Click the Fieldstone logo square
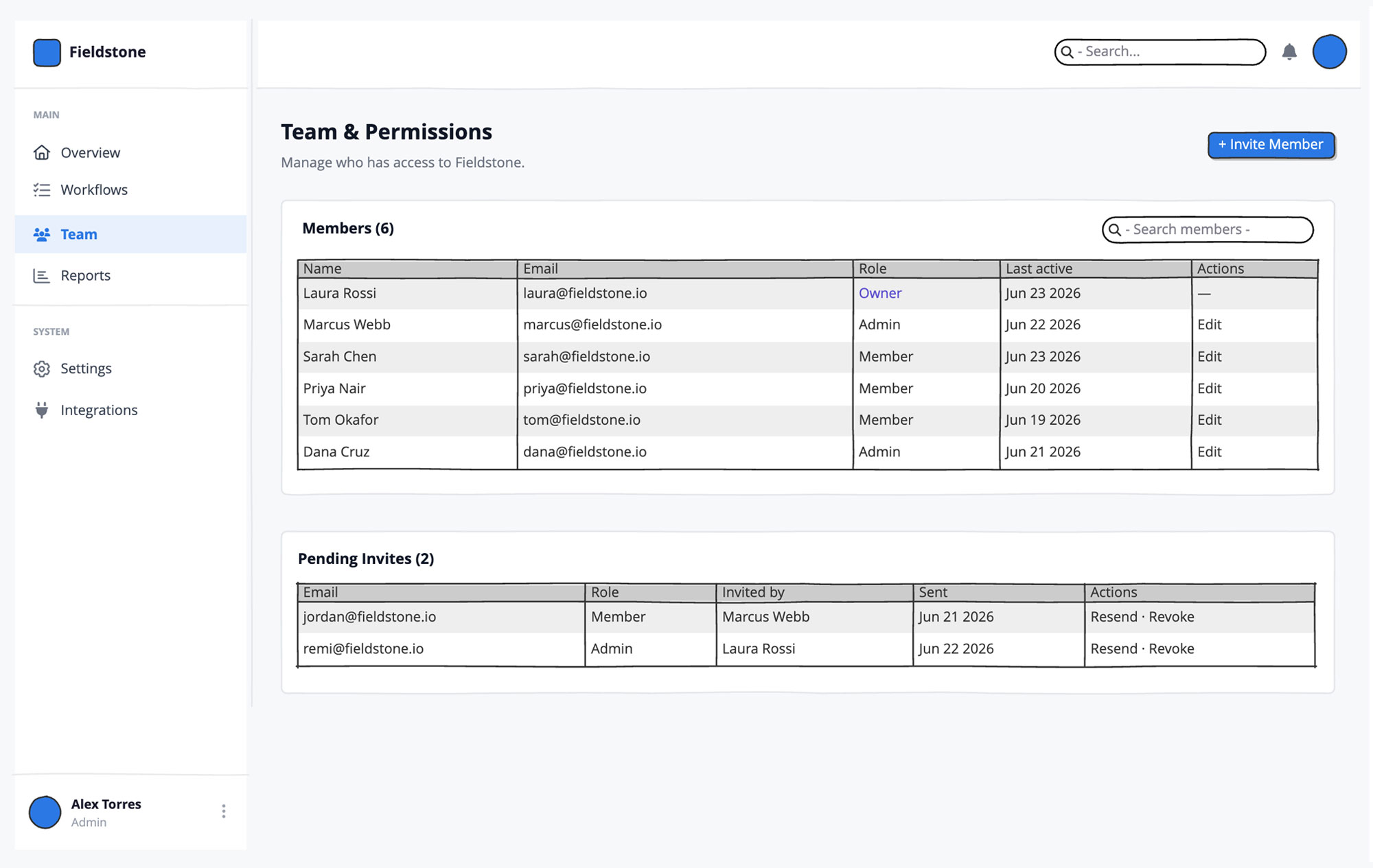The height and width of the screenshot is (868, 1373). pyautogui.click(x=47, y=52)
